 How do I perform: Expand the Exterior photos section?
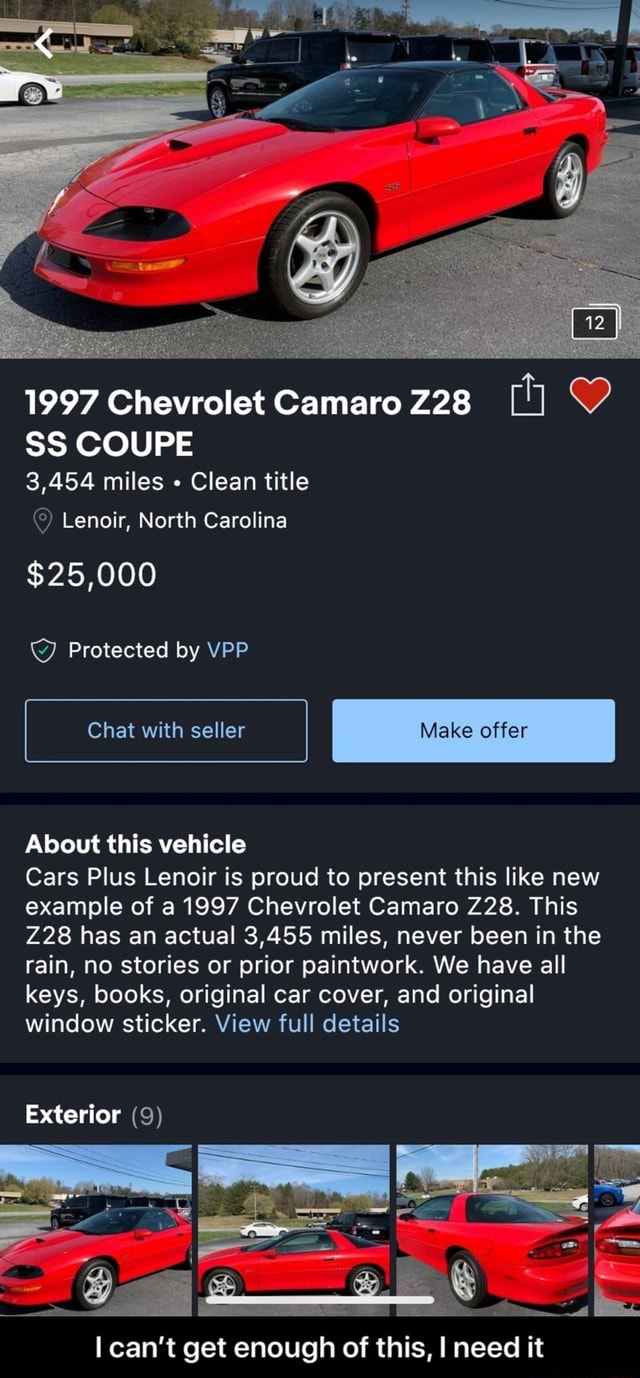[x=75, y=1114]
